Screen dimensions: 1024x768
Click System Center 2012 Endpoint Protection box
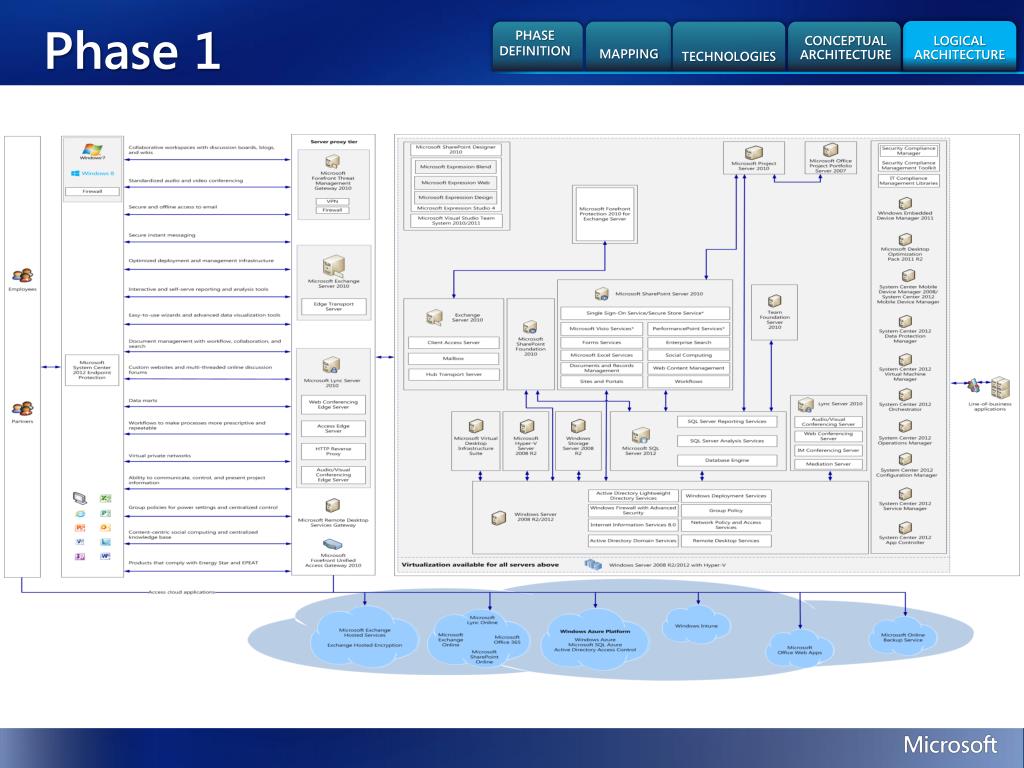[92, 370]
